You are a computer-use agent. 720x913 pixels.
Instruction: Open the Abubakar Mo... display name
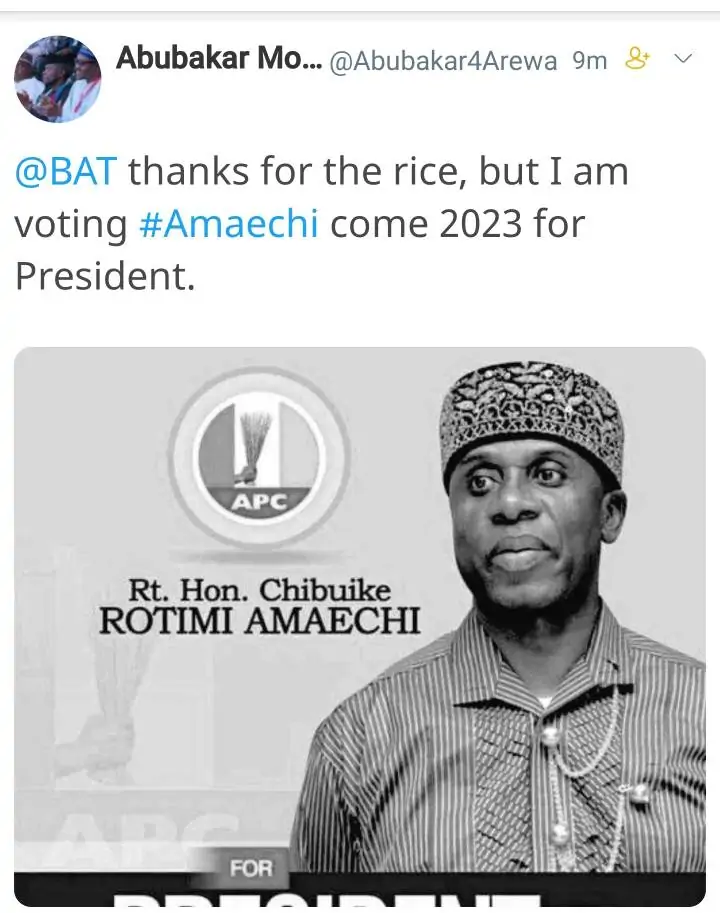[x=217, y=59]
